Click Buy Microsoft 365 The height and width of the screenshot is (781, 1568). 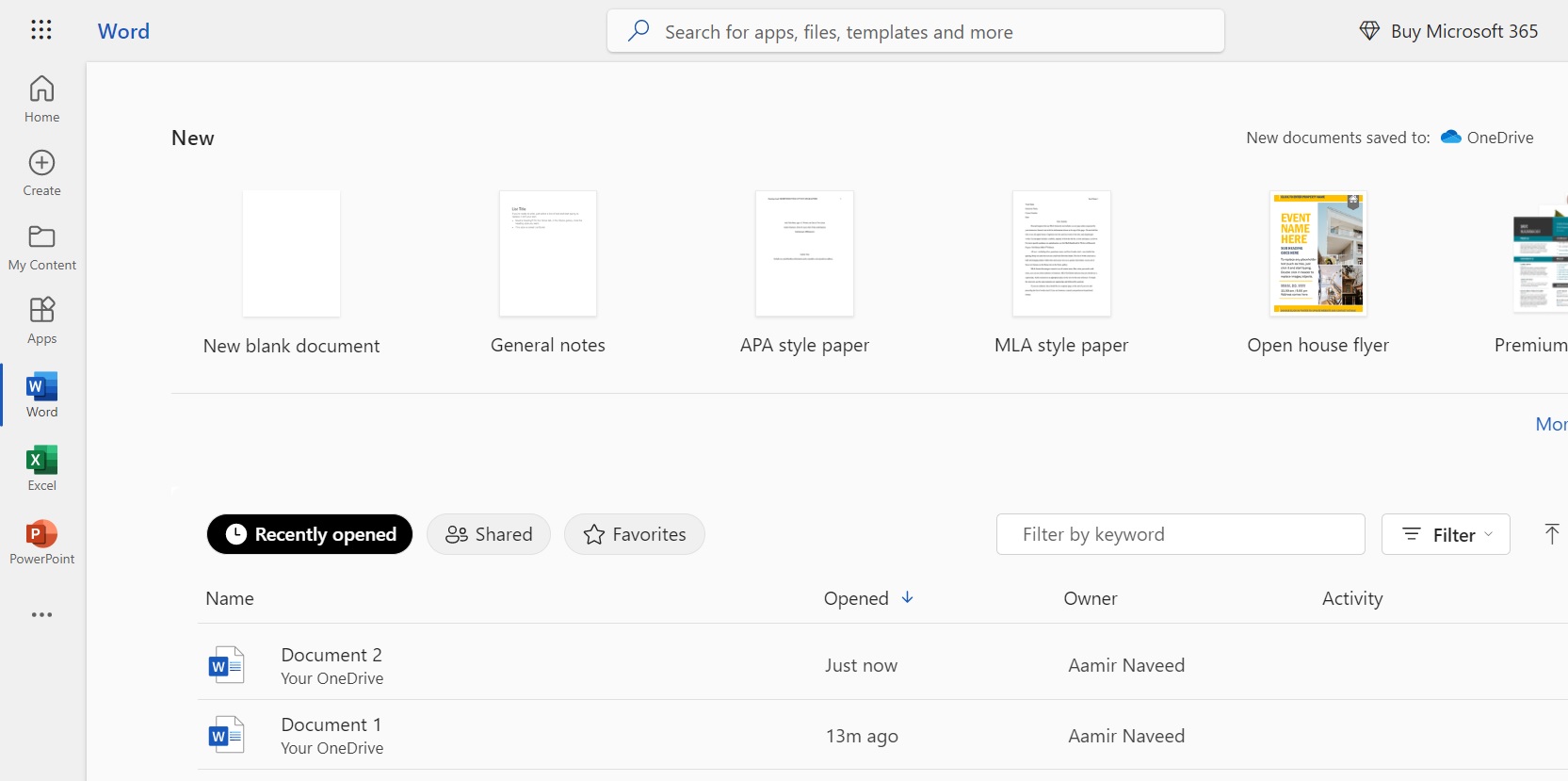coord(1448,31)
